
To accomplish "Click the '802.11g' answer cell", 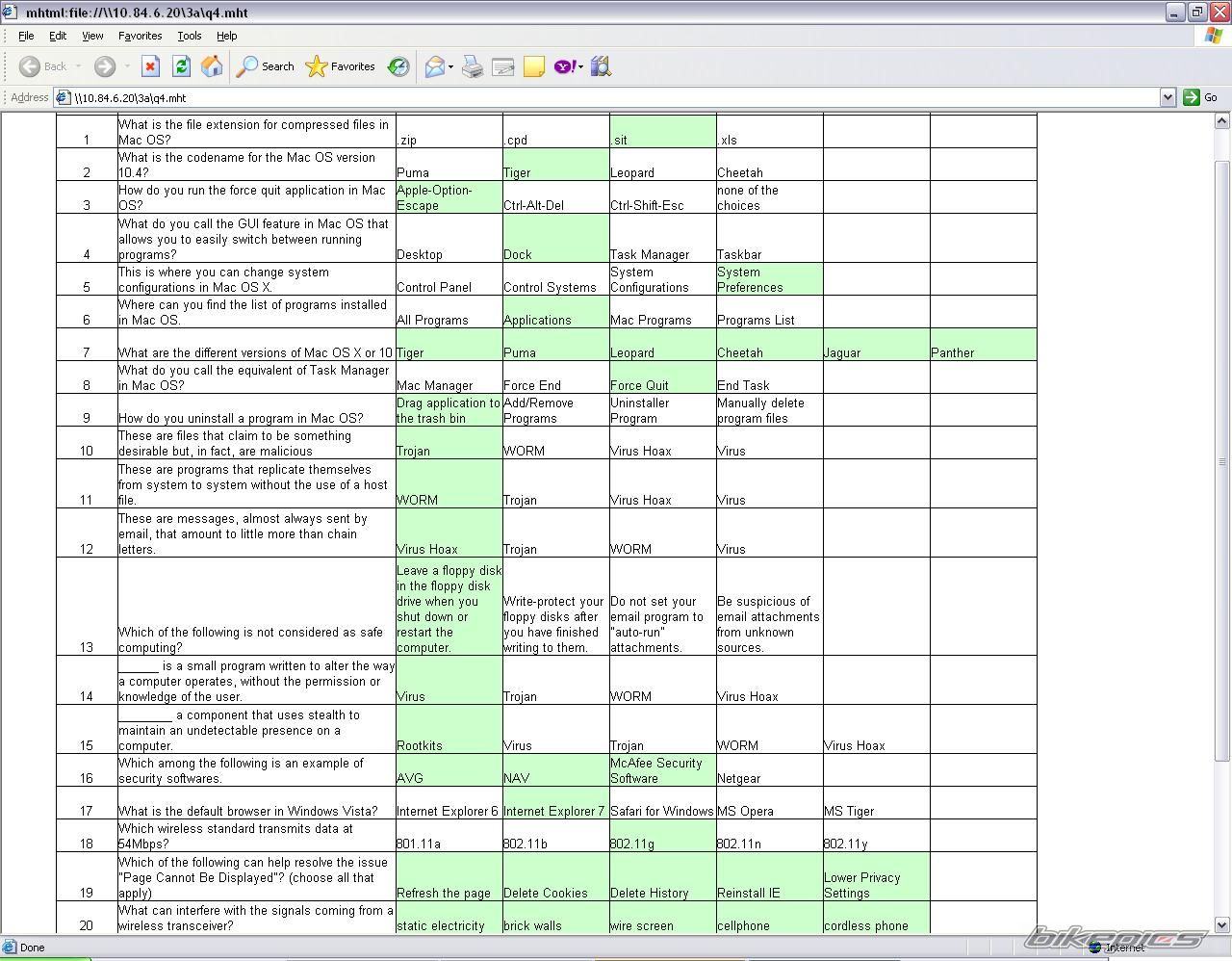I will [662, 836].
